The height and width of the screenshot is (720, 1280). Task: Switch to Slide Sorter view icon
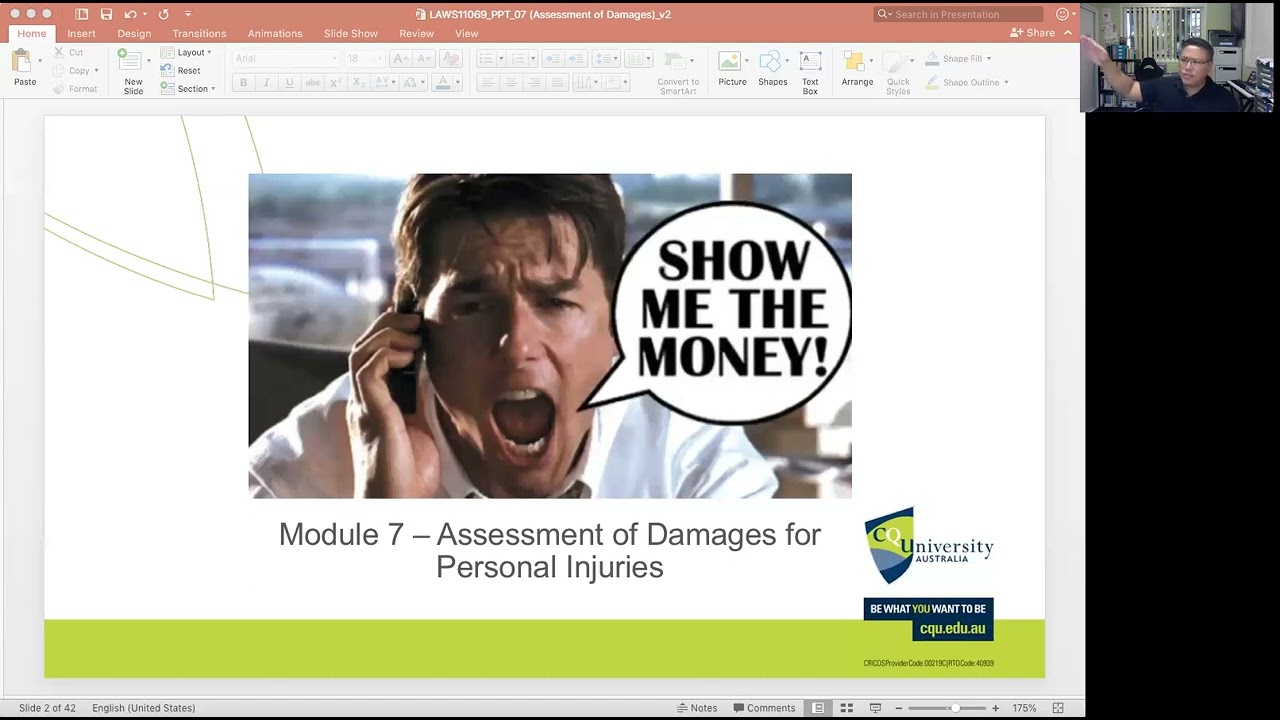[x=846, y=708]
